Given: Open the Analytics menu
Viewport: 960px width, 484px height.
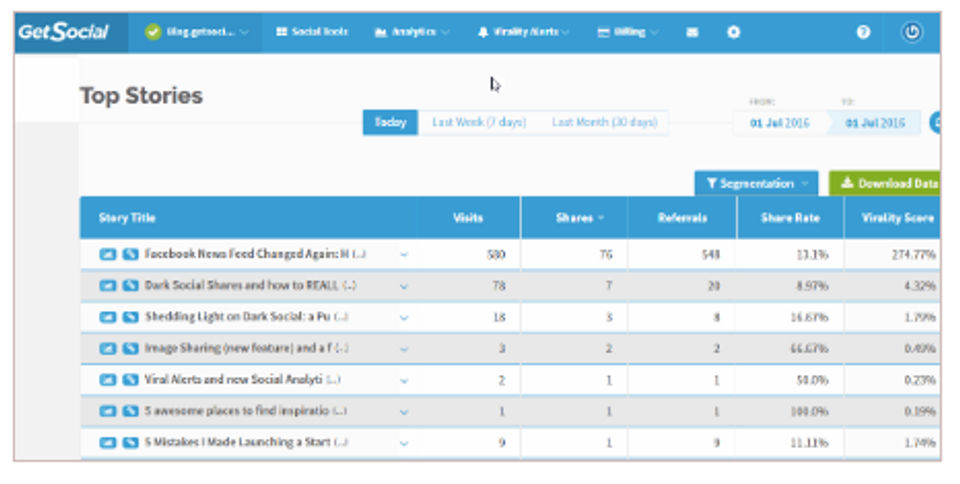Looking at the screenshot, I should pyautogui.click(x=411, y=32).
